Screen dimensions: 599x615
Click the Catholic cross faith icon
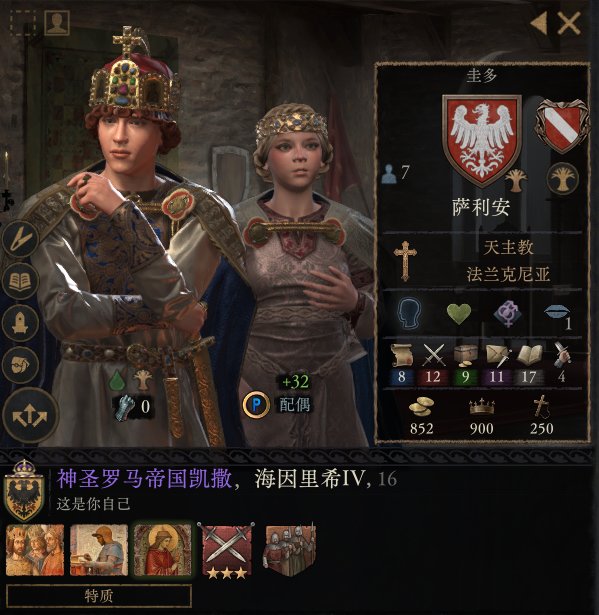405,260
